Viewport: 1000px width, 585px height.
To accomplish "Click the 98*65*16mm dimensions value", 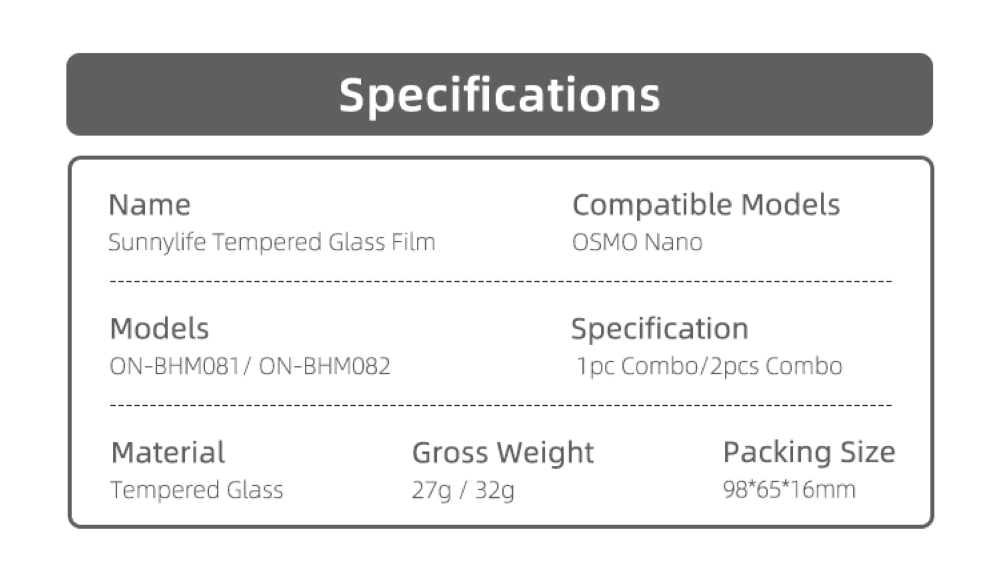I will point(788,491).
